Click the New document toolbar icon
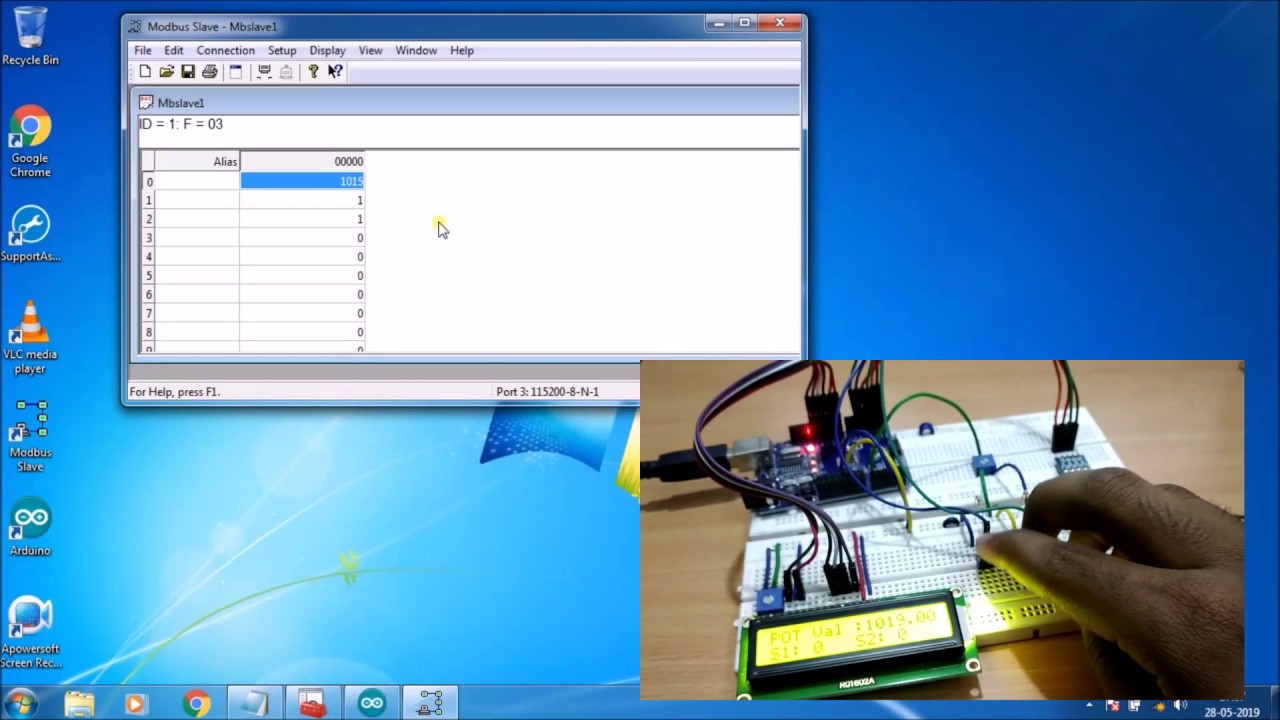The width and height of the screenshot is (1280, 720). point(145,72)
